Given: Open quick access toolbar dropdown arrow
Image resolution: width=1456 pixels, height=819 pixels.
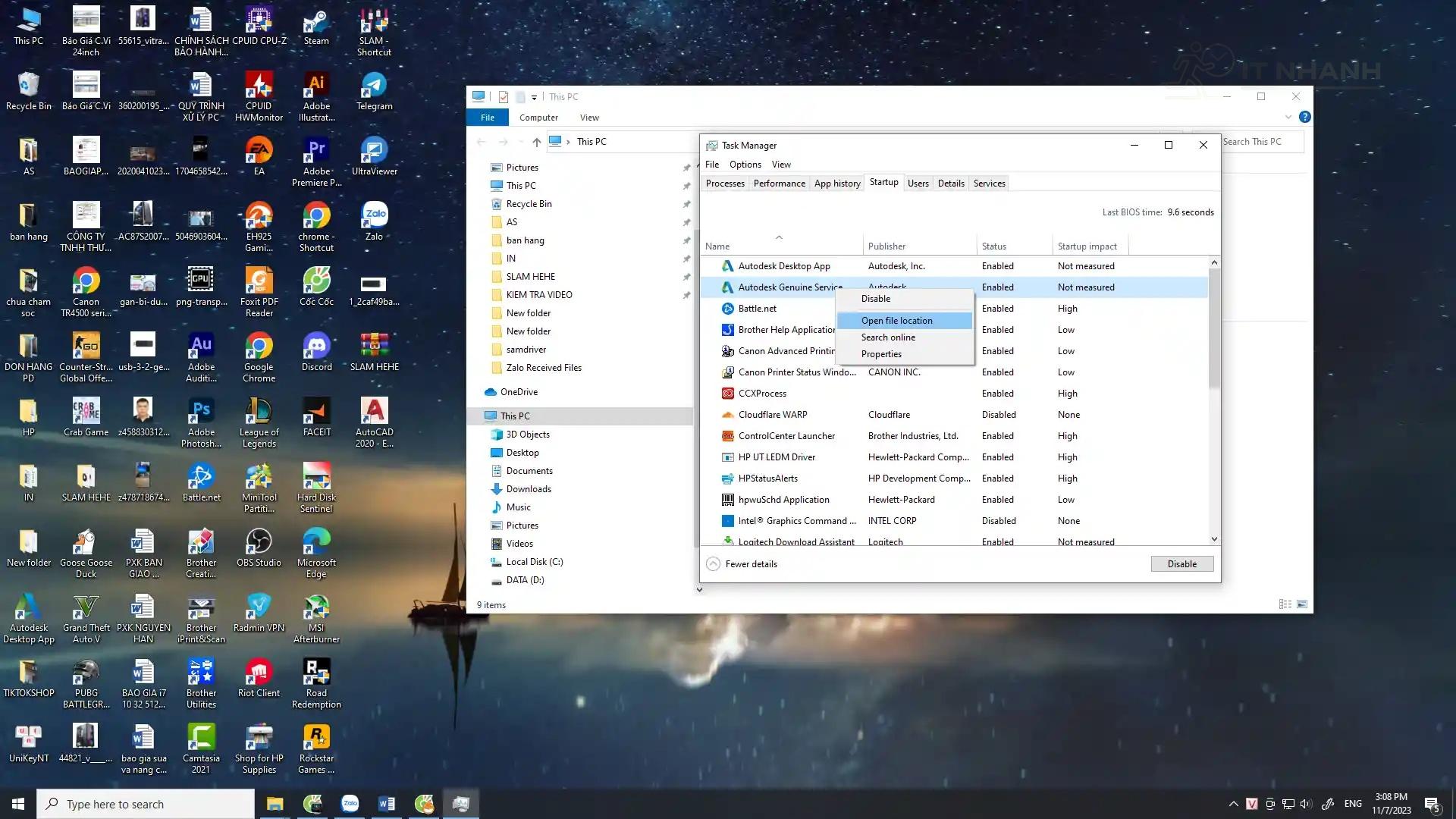Looking at the screenshot, I should coord(534,97).
